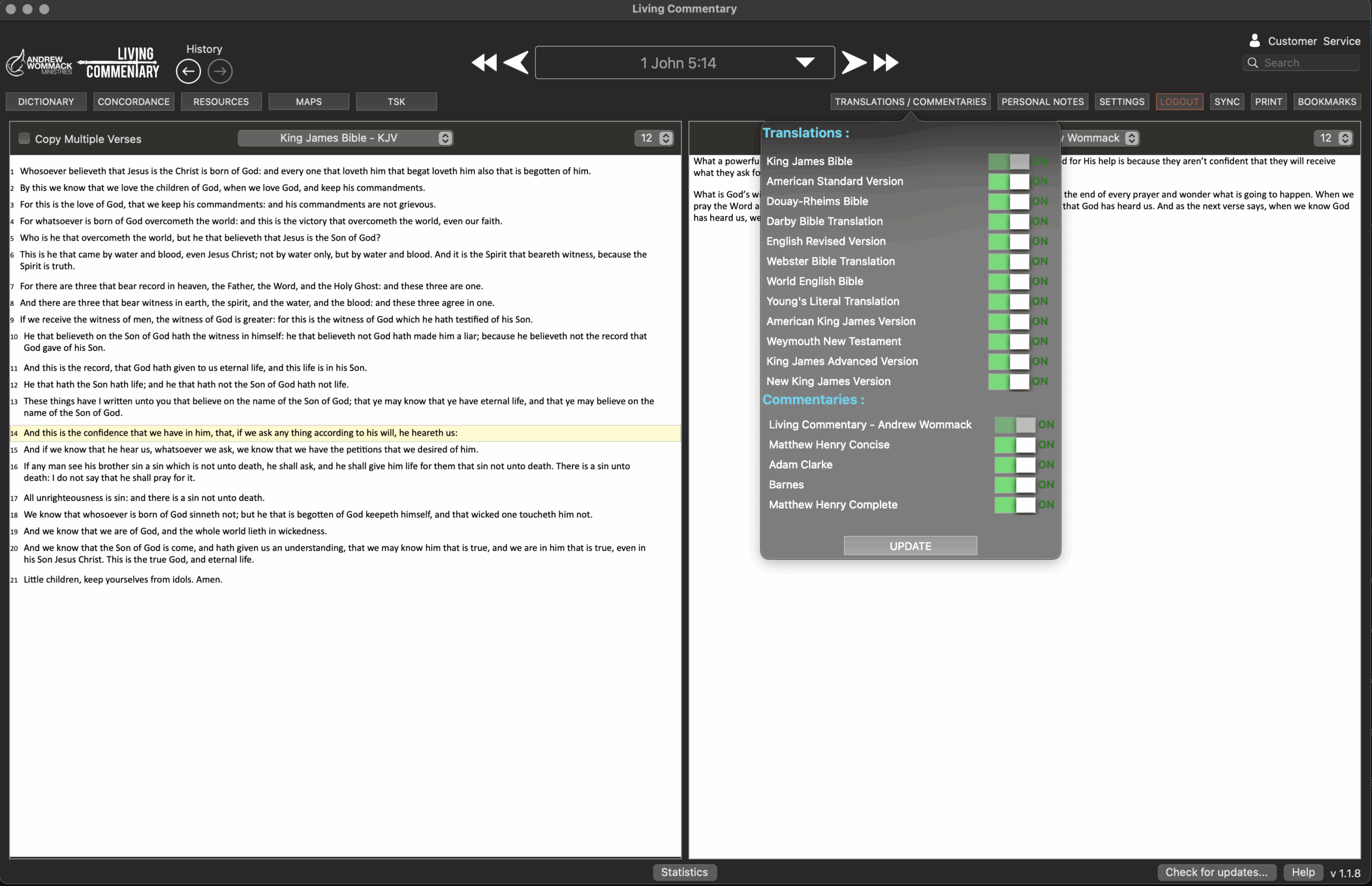Image resolution: width=1372 pixels, height=886 pixels.
Task: Jump to previous chapter double-left arrow
Action: pyautogui.click(x=484, y=62)
